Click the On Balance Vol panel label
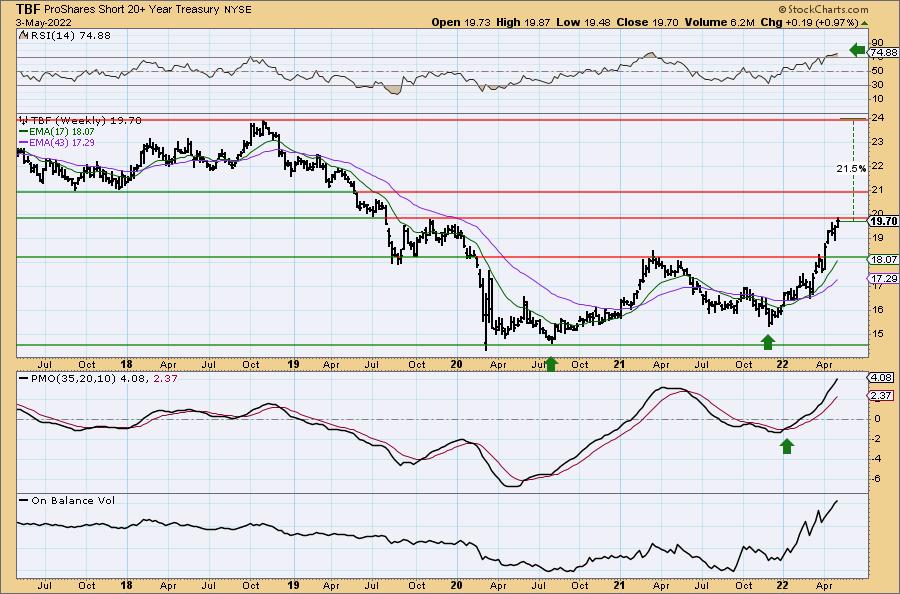Viewport: 900px width, 594px height. click(x=67, y=500)
